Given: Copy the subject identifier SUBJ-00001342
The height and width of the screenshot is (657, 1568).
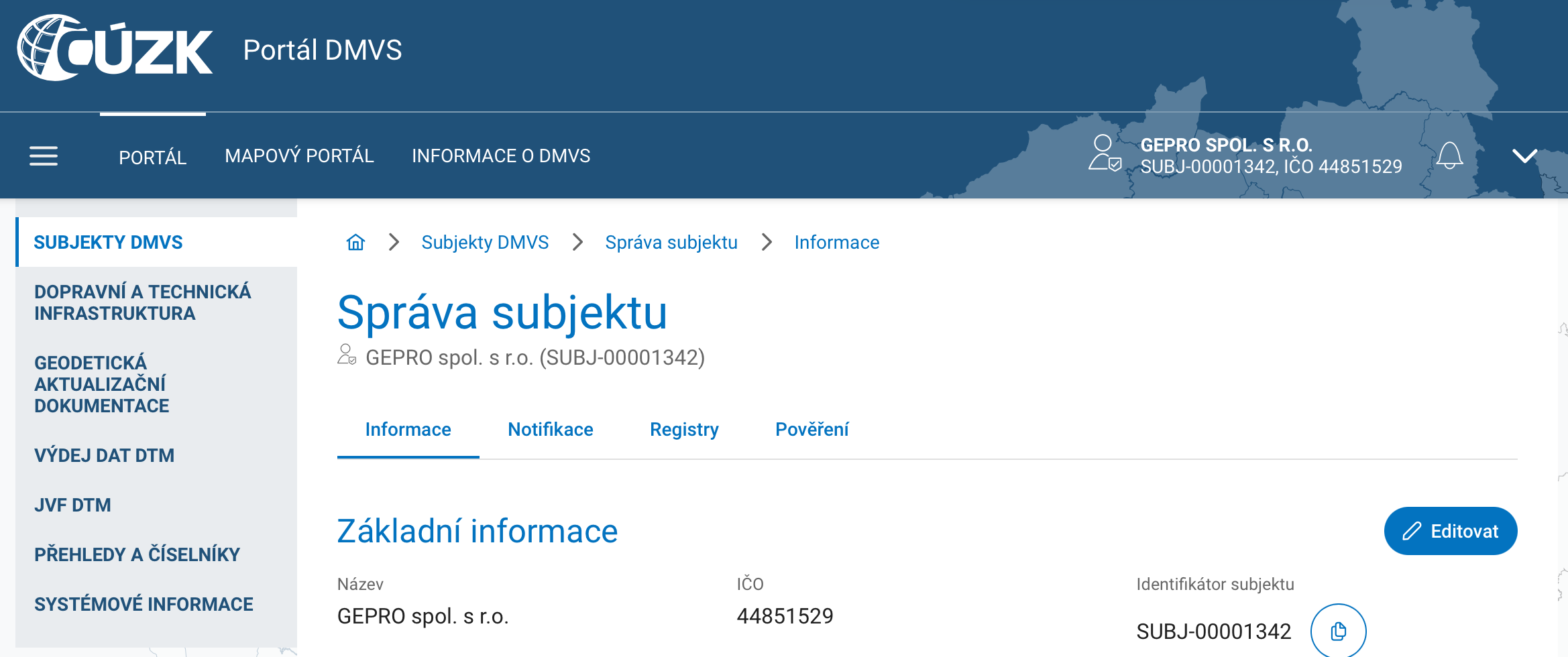Looking at the screenshot, I should coord(1338,631).
